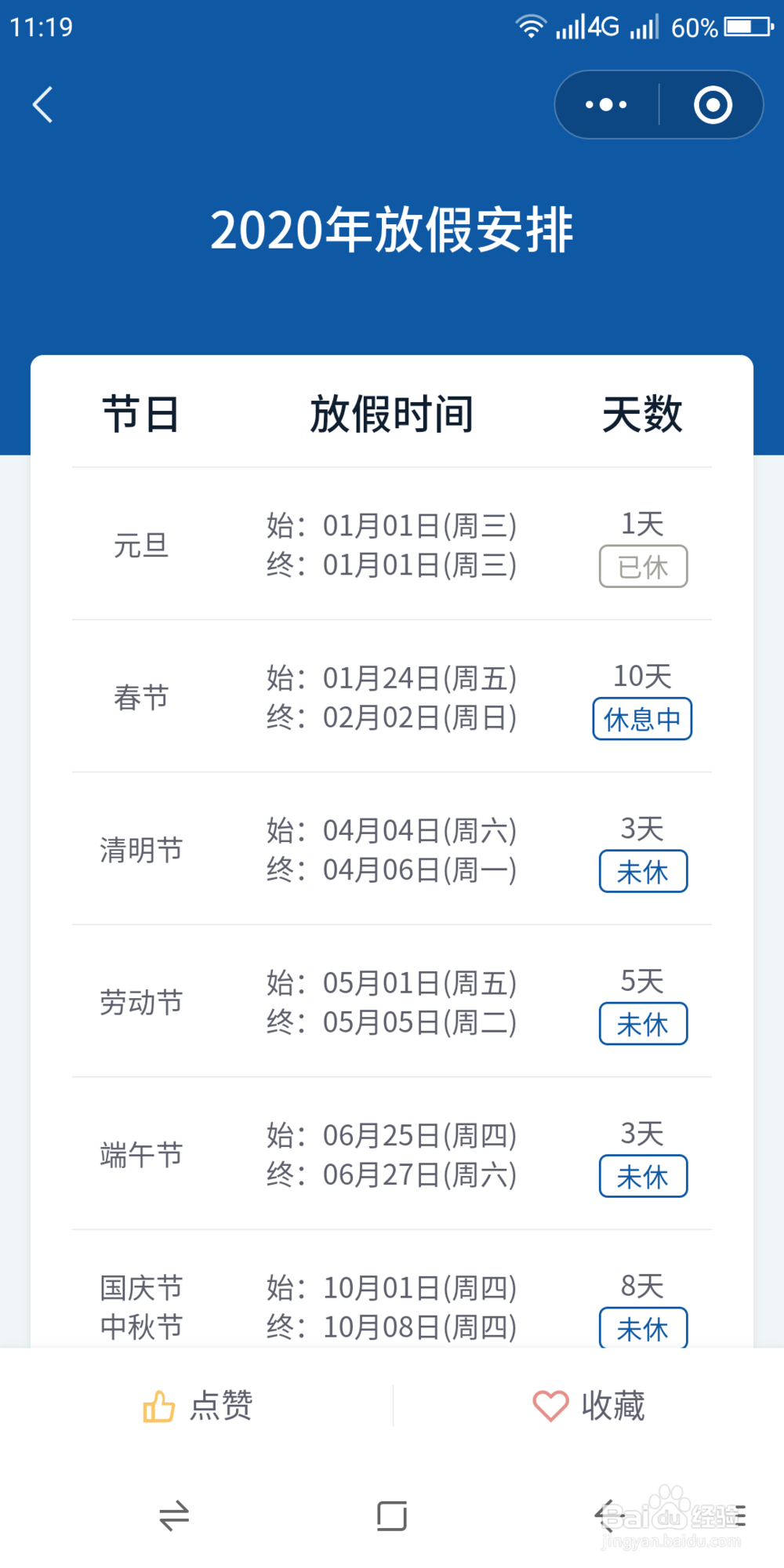This screenshot has height=1568, width=784.
Task: Tap the 未休 badge for 国庆节 中秋节
Action: pyautogui.click(x=643, y=1328)
